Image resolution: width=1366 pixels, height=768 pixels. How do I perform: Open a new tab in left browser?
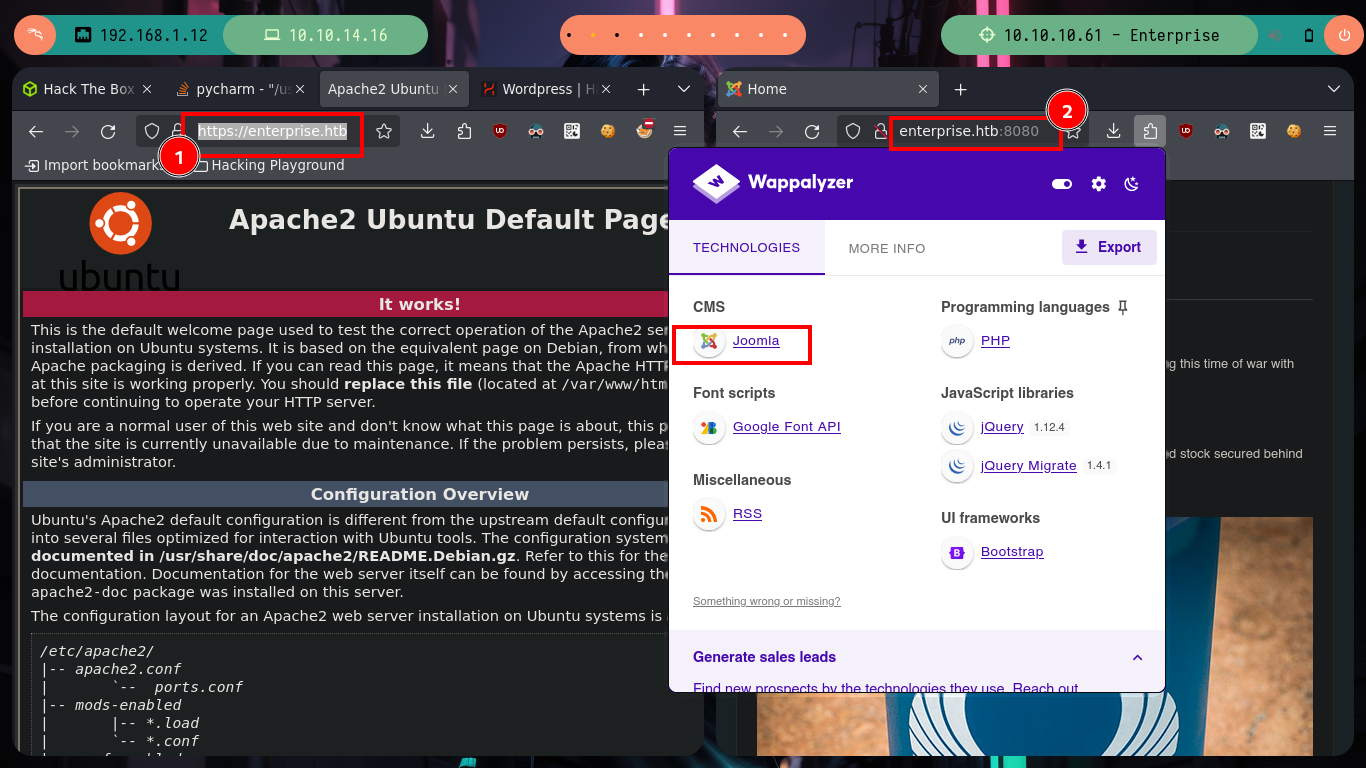click(644, 89)
